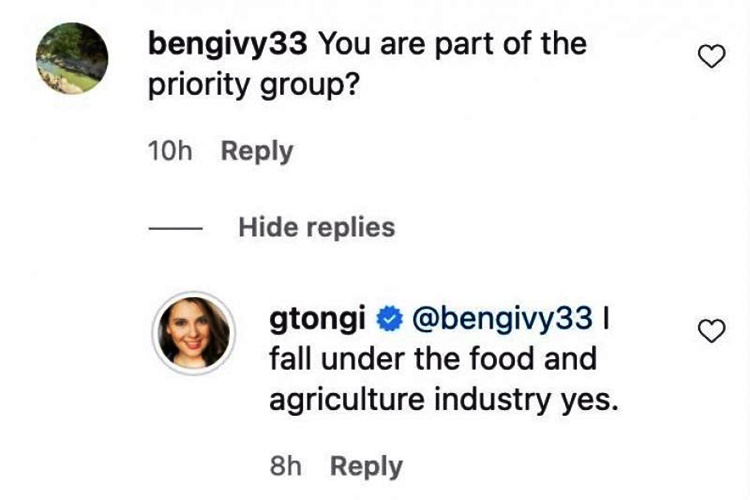Click the horizontal line beside Hide replies
The height and width of the screenshot is (500, 750).
coord(176,228)
